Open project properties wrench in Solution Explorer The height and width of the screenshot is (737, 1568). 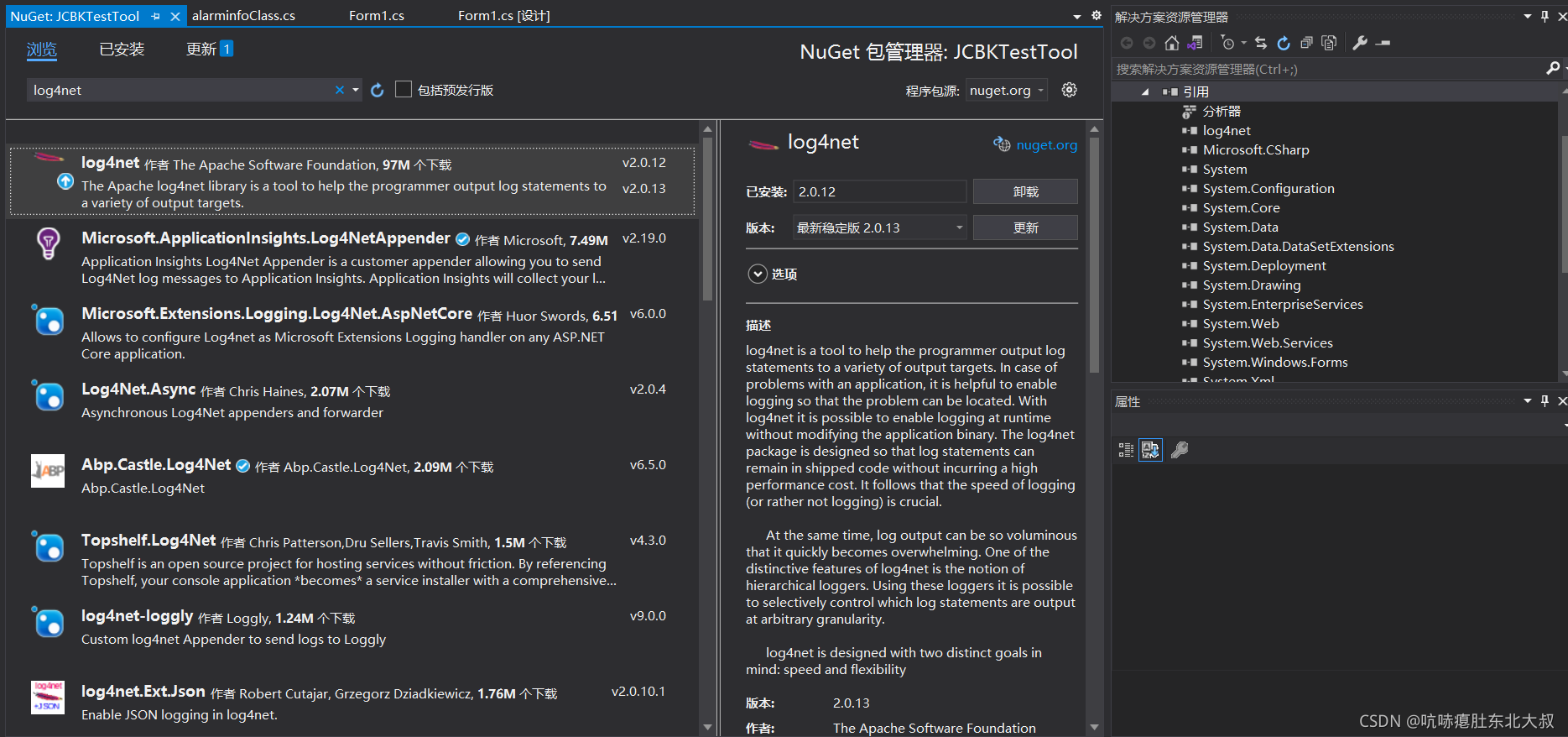[1360, 43]
